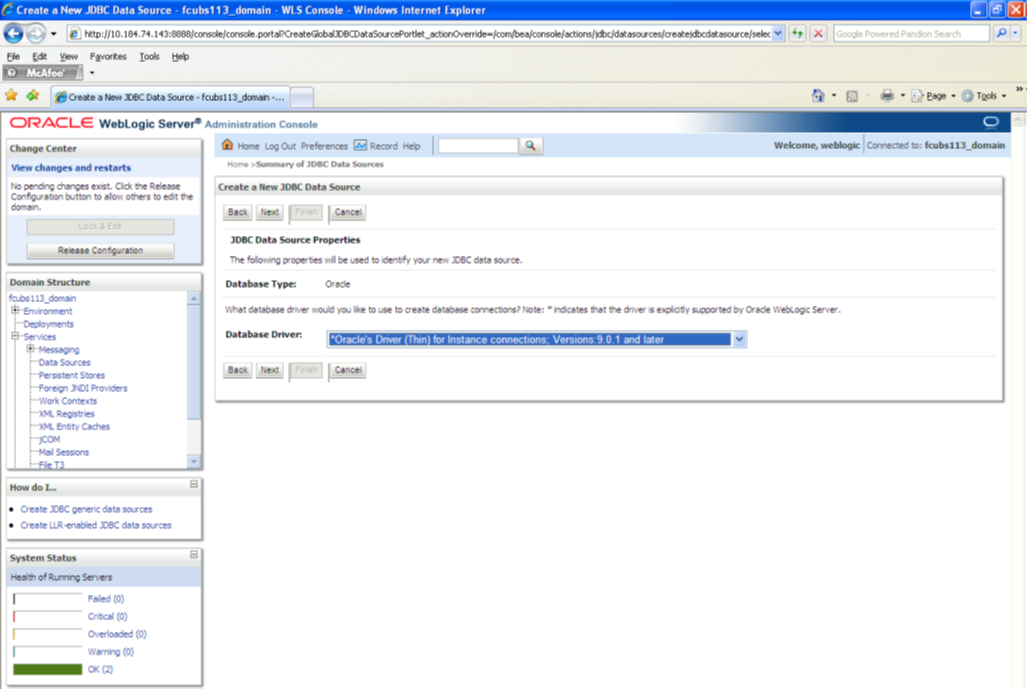Click the bottom Cancel button
1027x689 pixels.
(x=348, y=370)
